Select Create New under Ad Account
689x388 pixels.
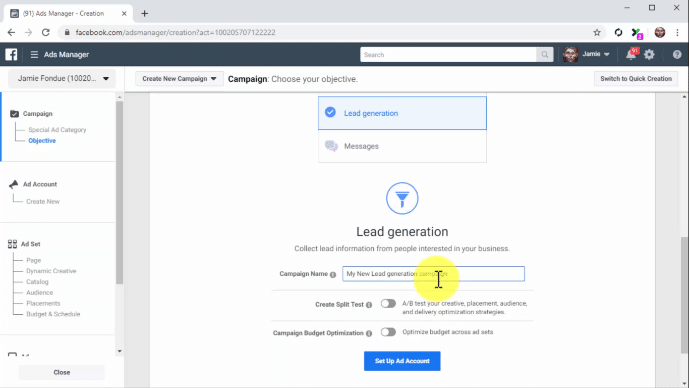(x=43, y=201)
